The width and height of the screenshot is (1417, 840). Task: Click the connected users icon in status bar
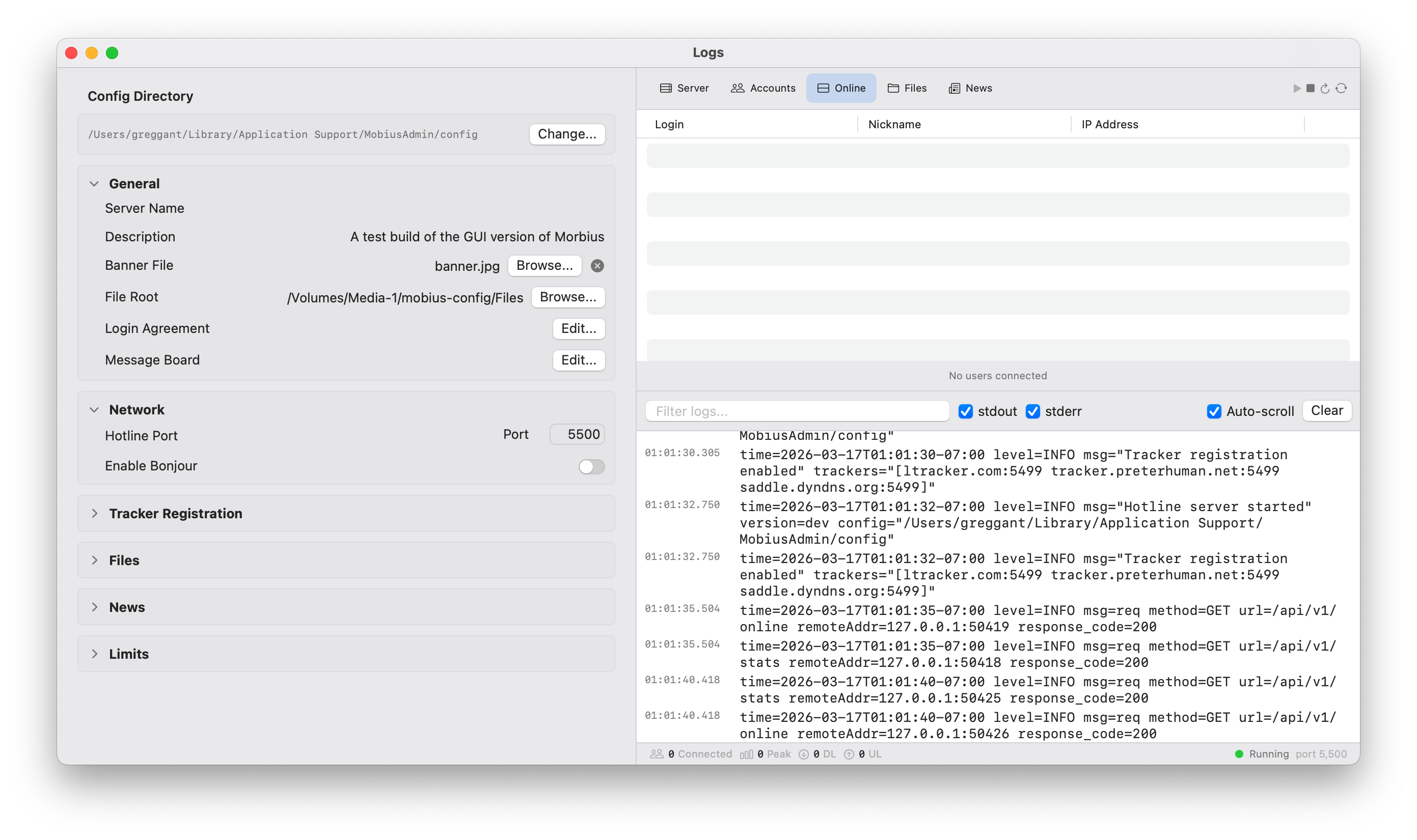657,754
